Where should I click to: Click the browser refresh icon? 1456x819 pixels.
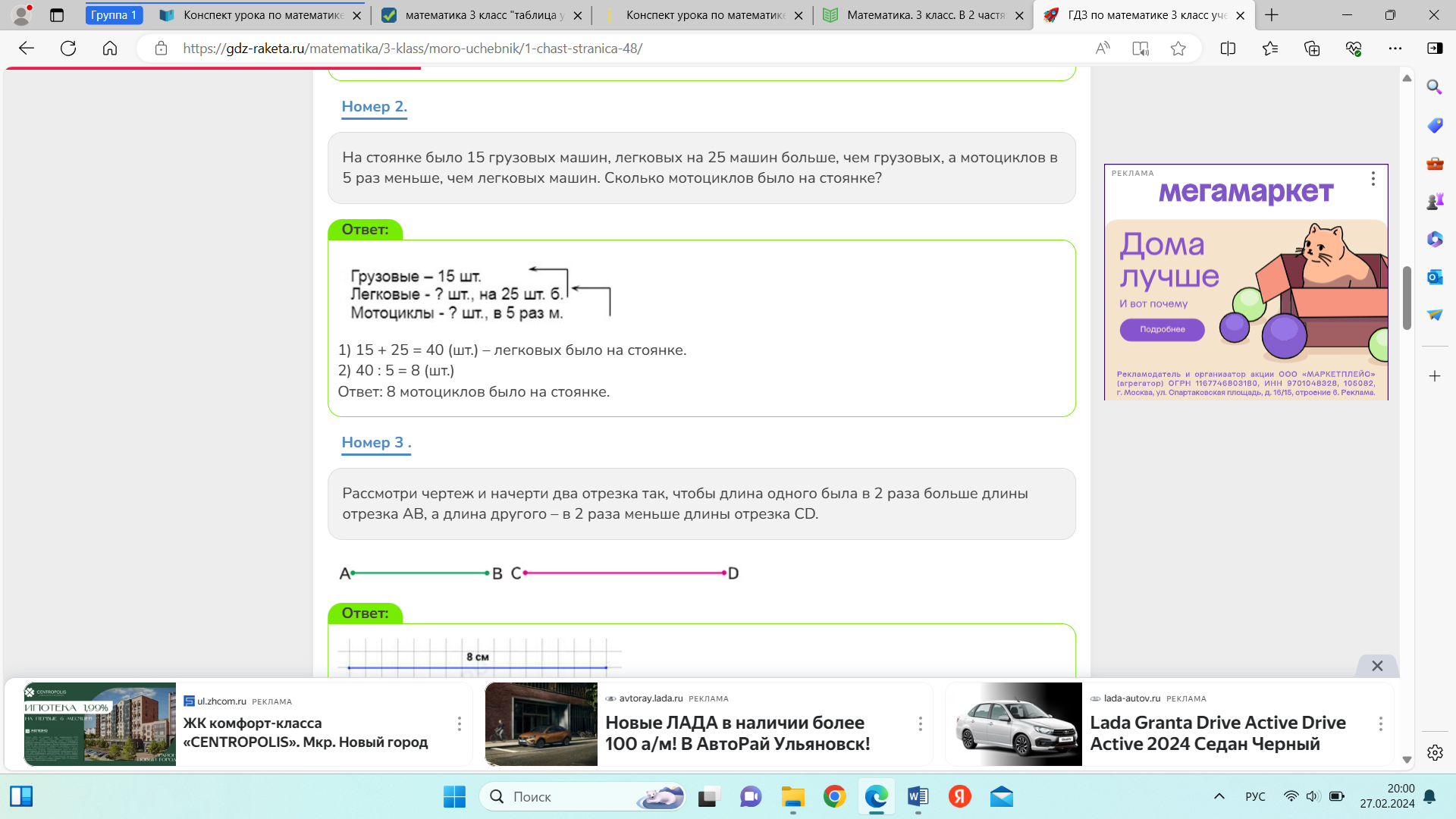click(x=68, y=49)
